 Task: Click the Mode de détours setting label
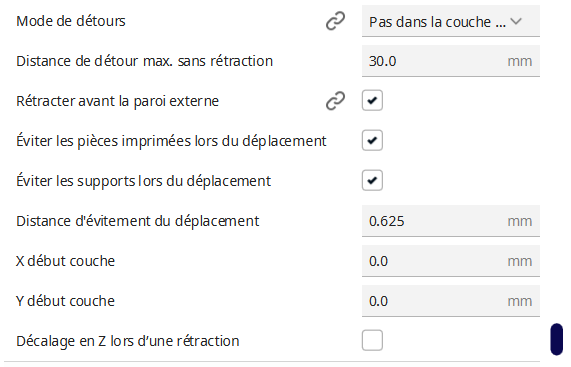point(71,21)
